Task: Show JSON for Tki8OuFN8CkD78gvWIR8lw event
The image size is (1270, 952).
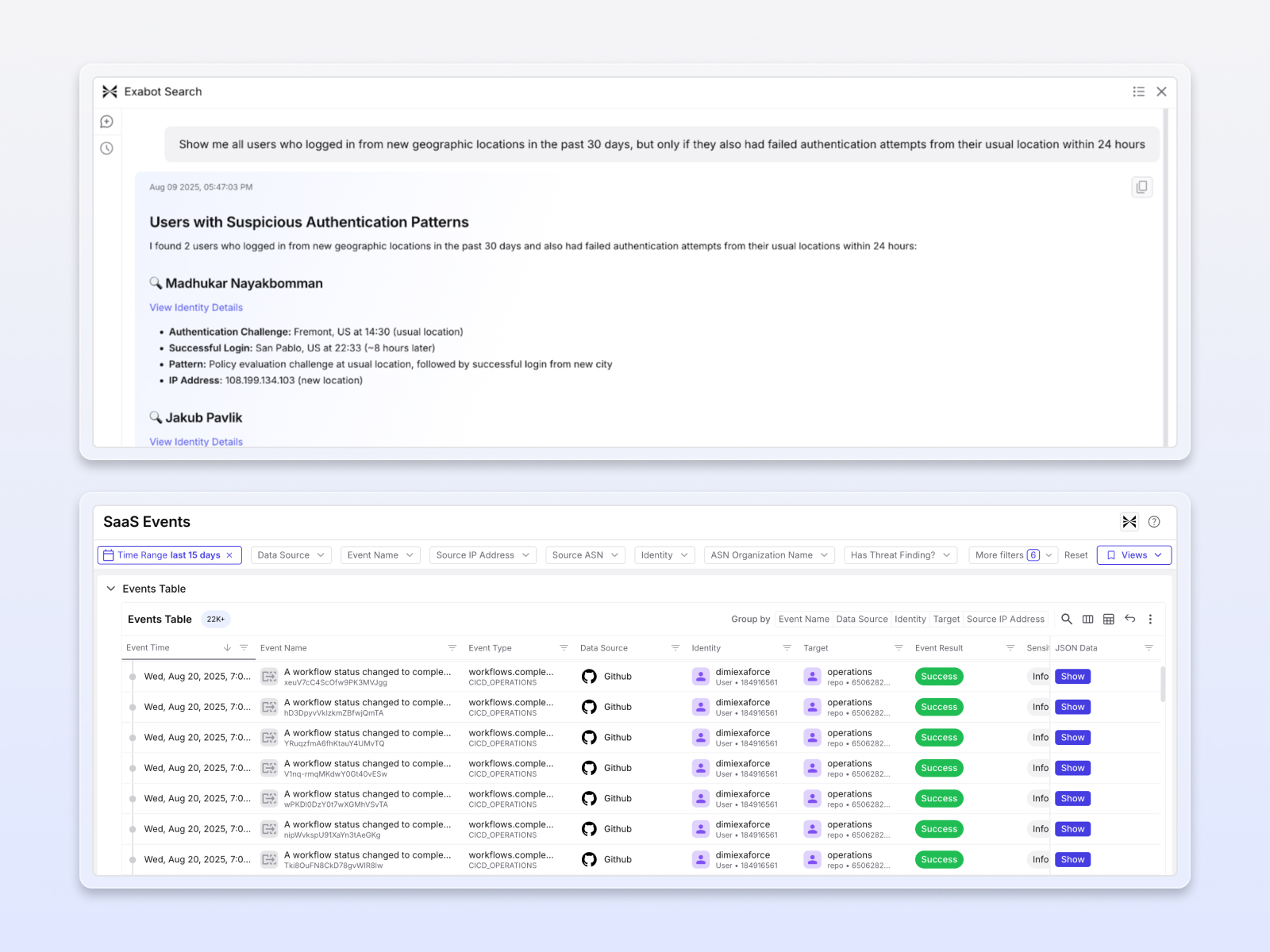Action: (1072, 860)
